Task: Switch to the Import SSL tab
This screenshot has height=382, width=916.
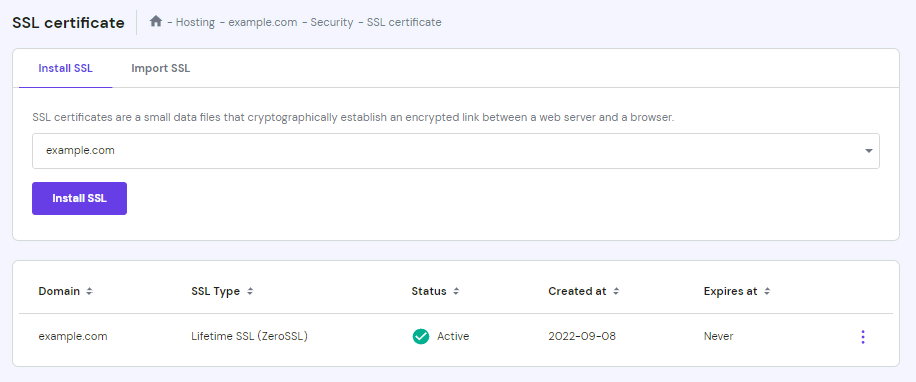Action: pos(161,68)
